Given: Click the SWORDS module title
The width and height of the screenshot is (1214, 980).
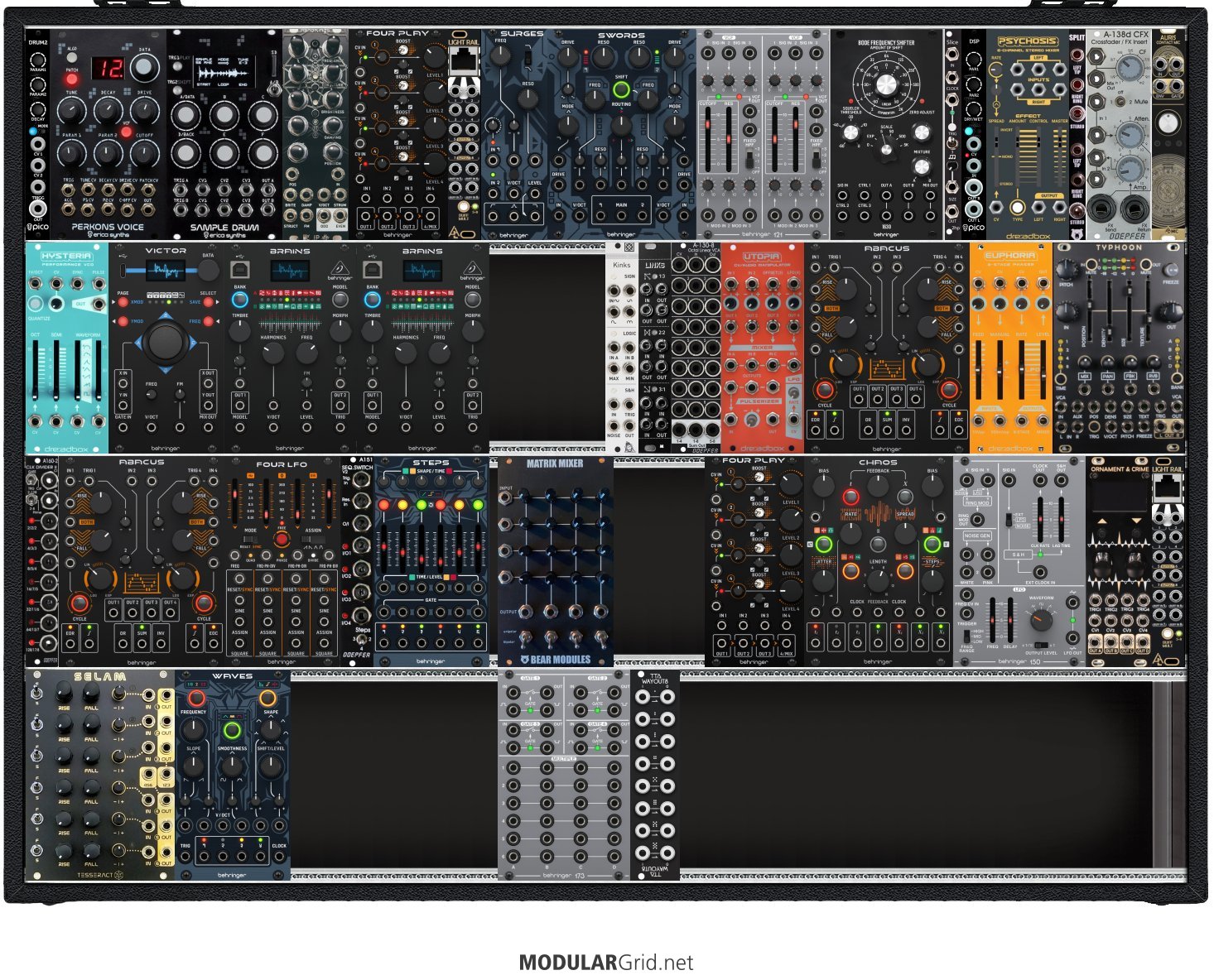Looking at the screenshot, I should (621, 36).
